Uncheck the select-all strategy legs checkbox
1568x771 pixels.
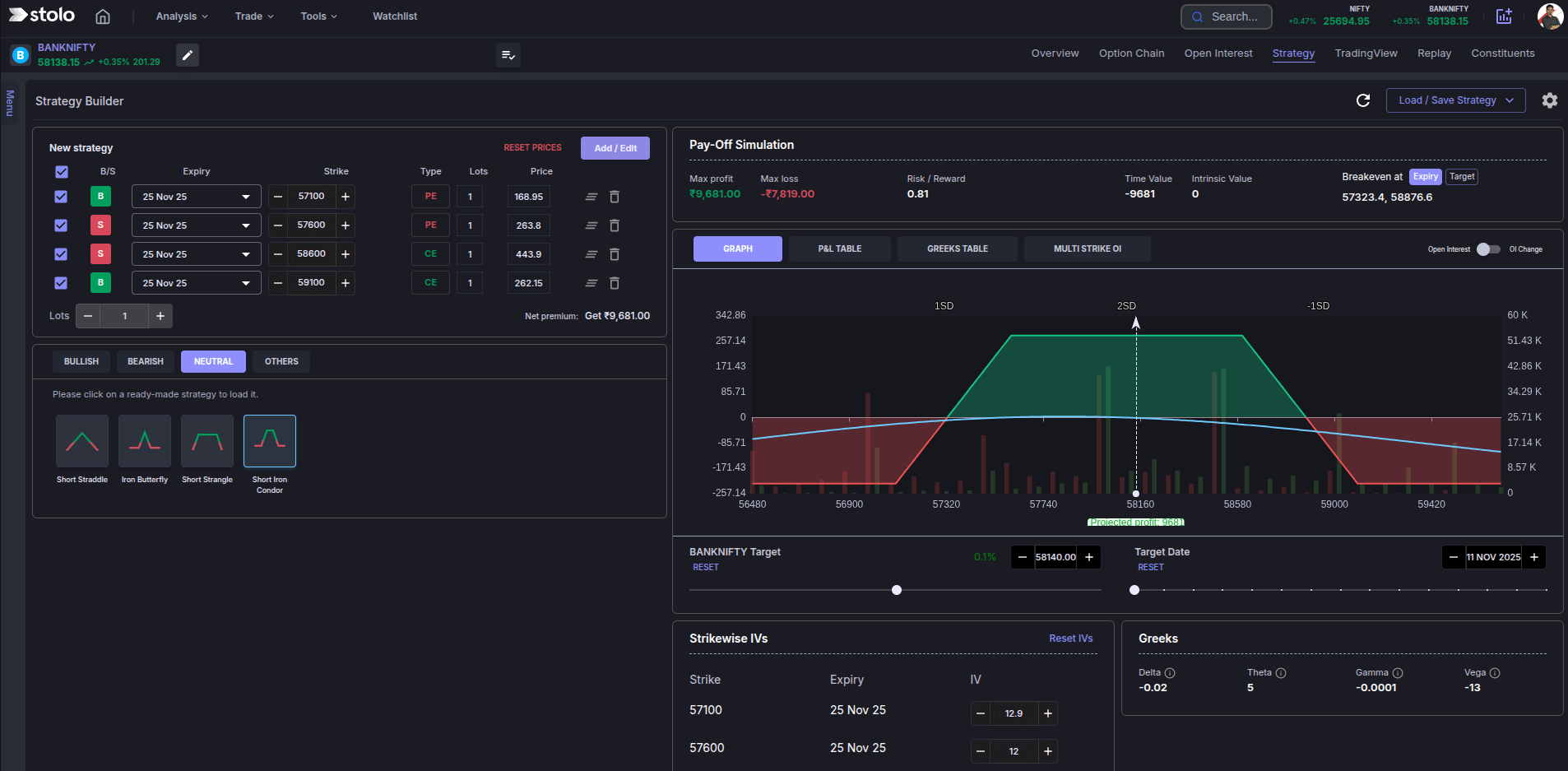(x=61, y=172)
